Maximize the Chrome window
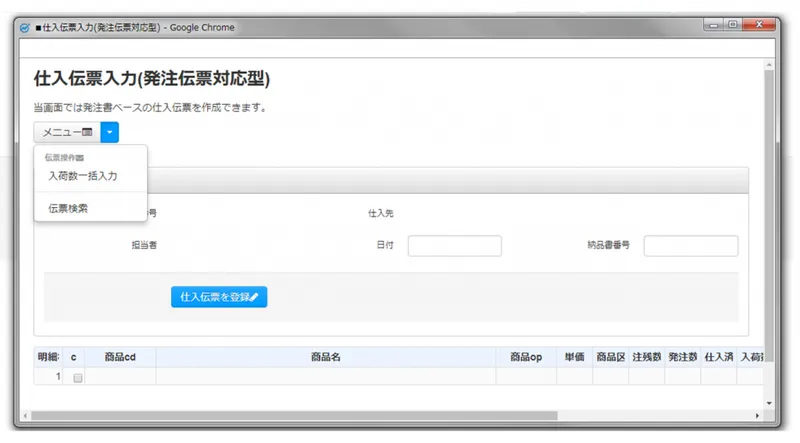 pyautogui.click(x=733, y=24)
